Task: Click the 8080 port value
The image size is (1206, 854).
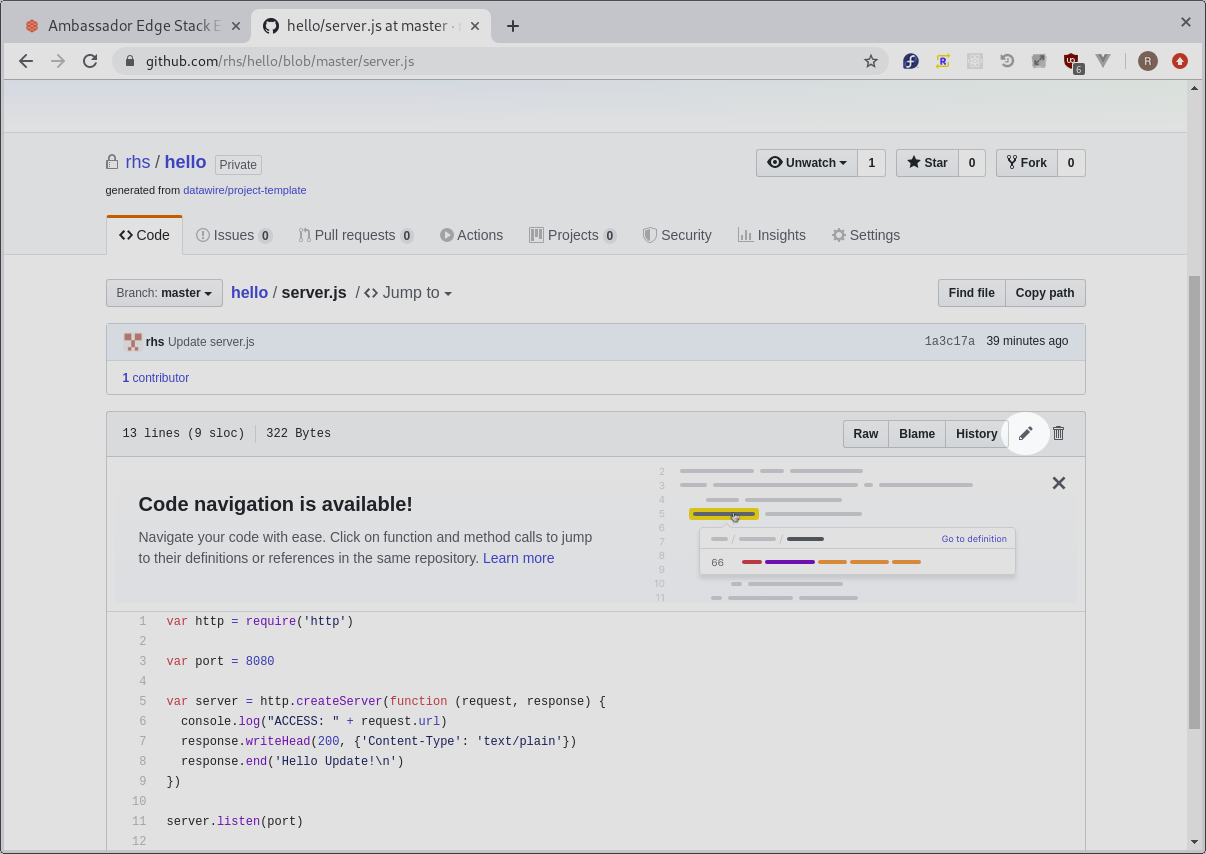Action: pyautogui.click(x=260, y=661)
